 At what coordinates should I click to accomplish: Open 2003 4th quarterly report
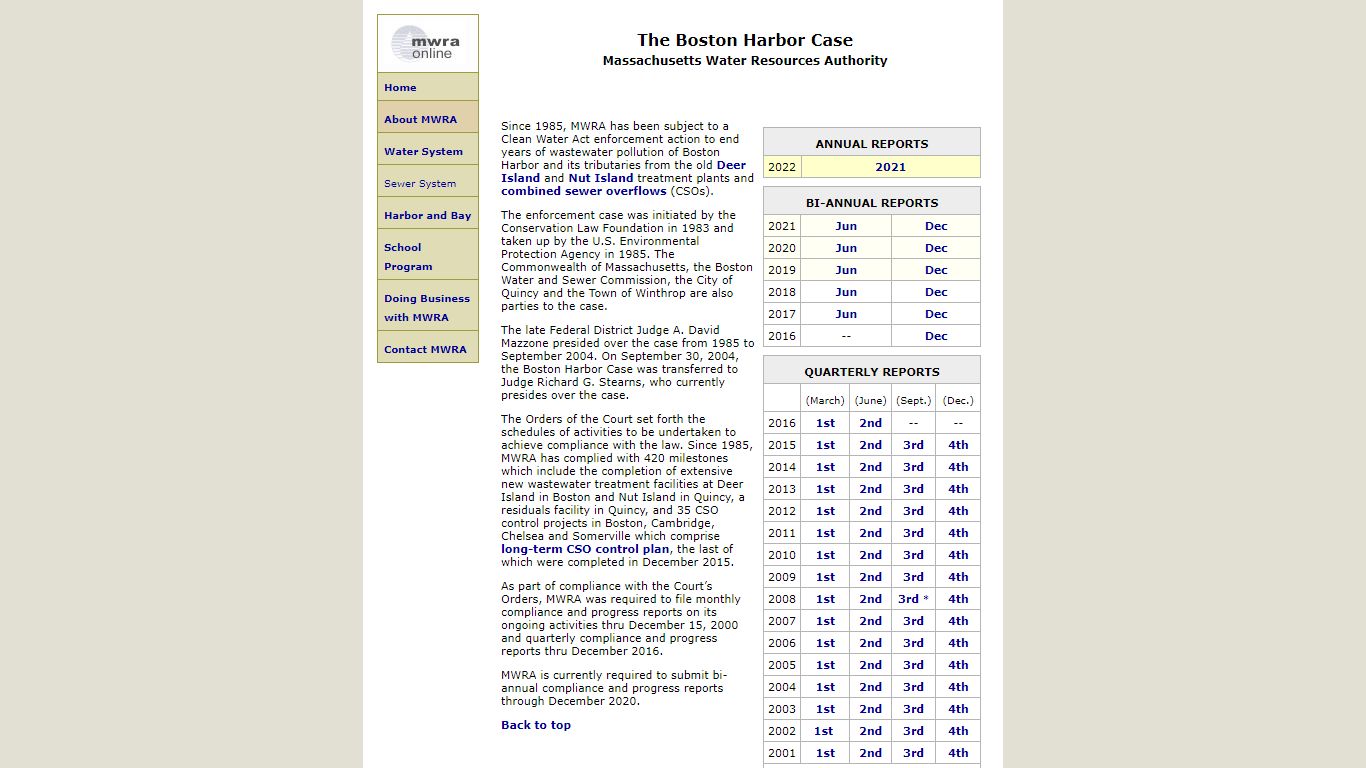958,709
